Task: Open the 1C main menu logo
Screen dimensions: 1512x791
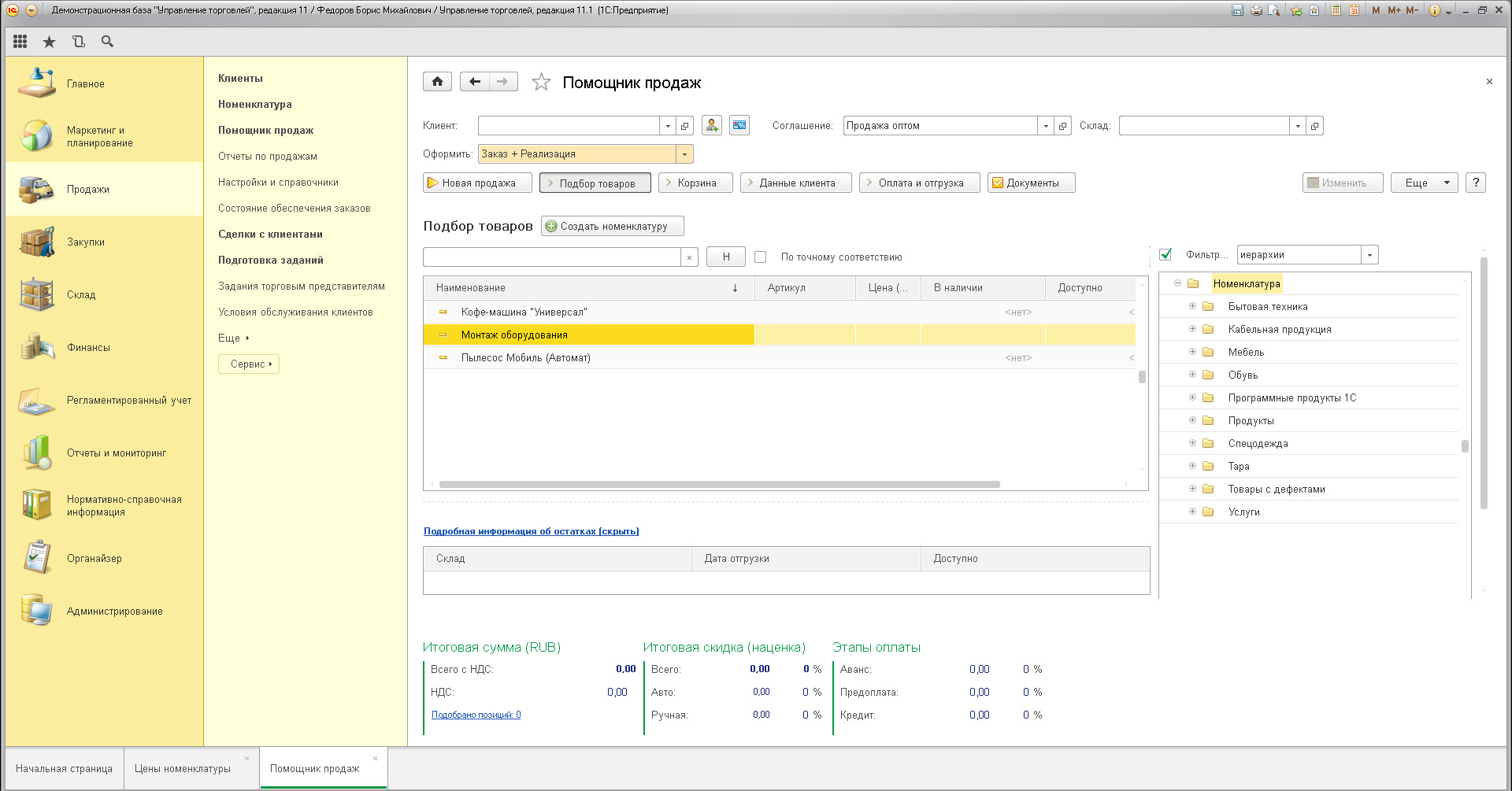Action: [13, 10]
